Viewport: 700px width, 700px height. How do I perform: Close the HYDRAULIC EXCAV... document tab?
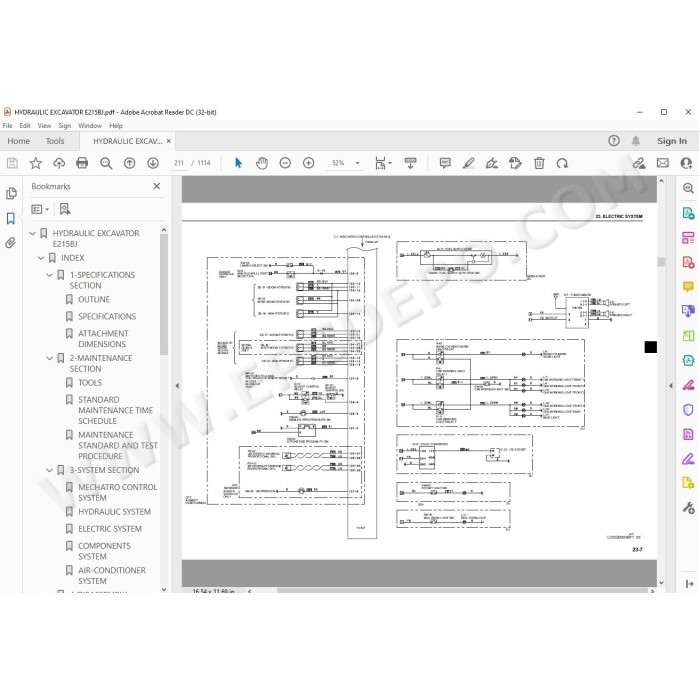point(169,141)
